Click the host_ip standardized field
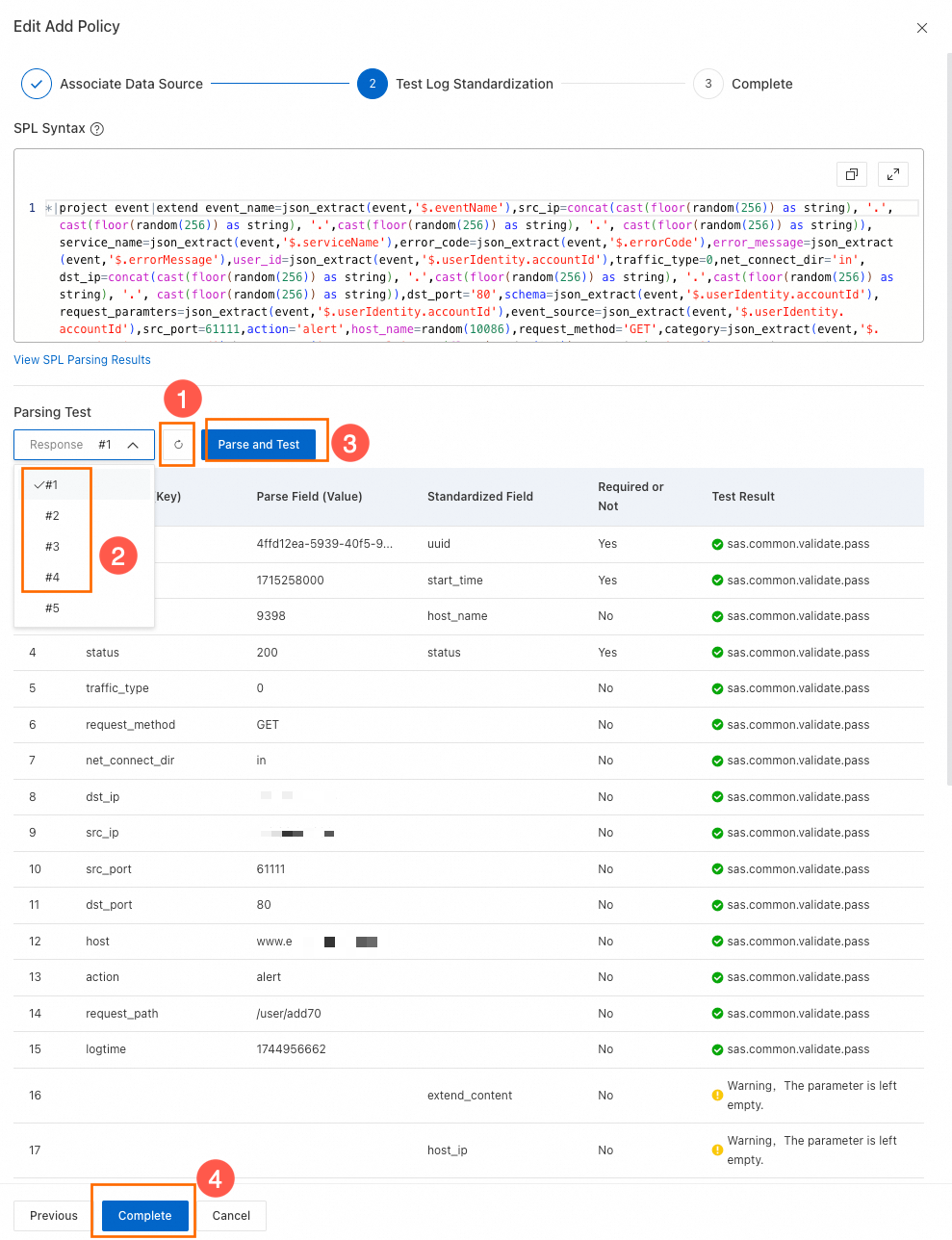This screenshot has width=952, height=1240. (x=448, y=1150)
